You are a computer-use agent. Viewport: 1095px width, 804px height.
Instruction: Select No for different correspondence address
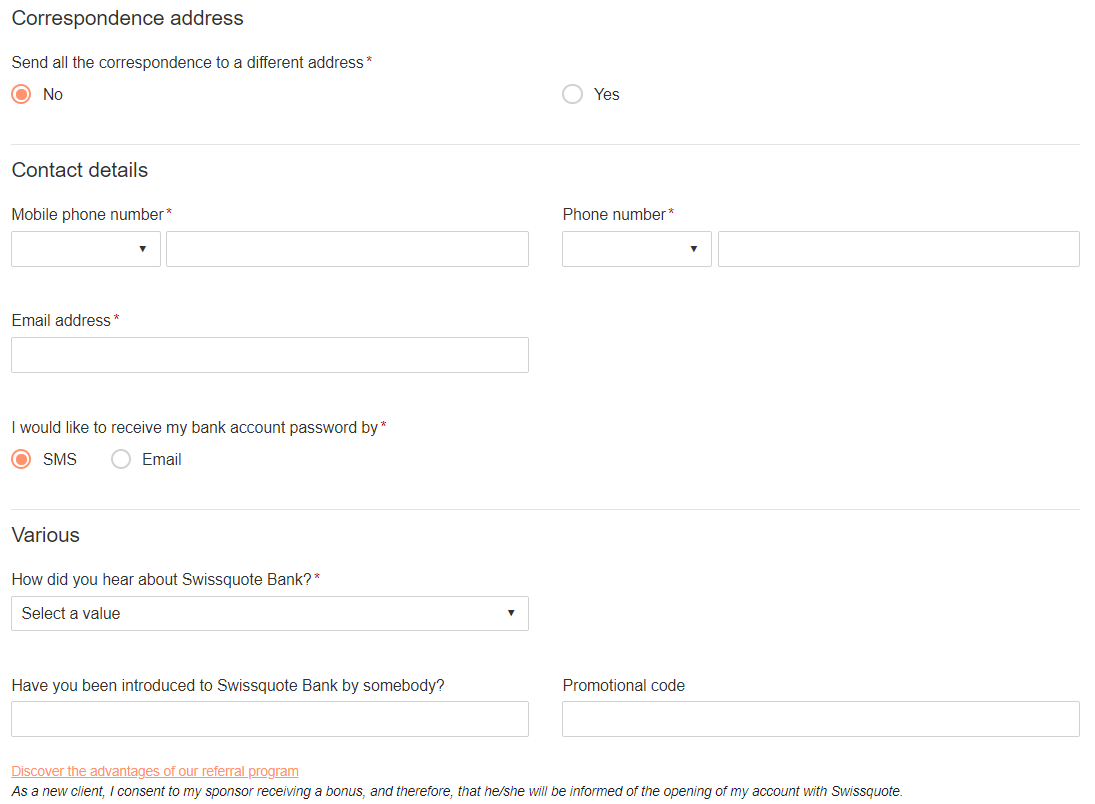tap(22, 94)
